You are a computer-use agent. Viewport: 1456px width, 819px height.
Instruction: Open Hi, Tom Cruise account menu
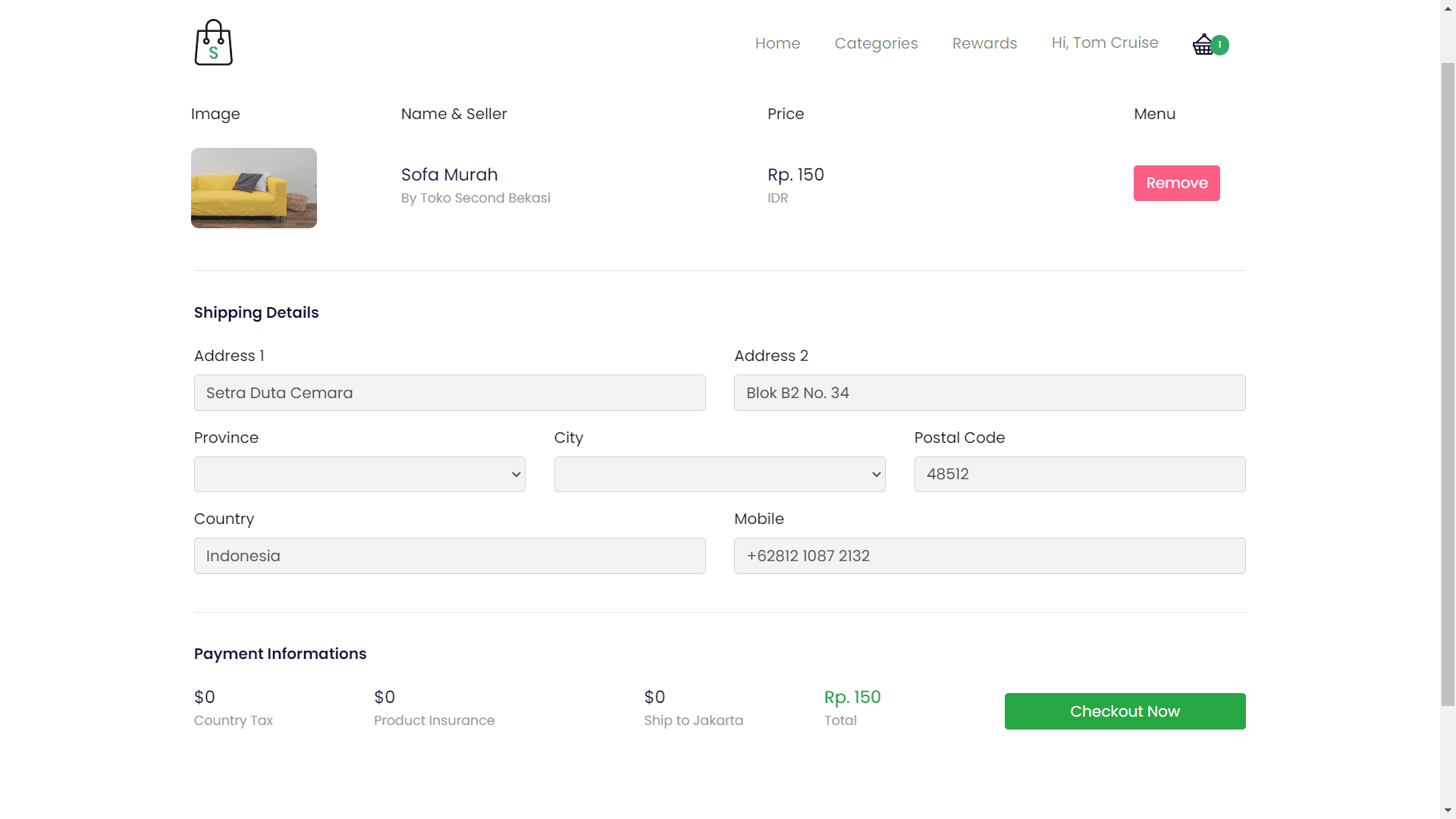click(1104, 42)
